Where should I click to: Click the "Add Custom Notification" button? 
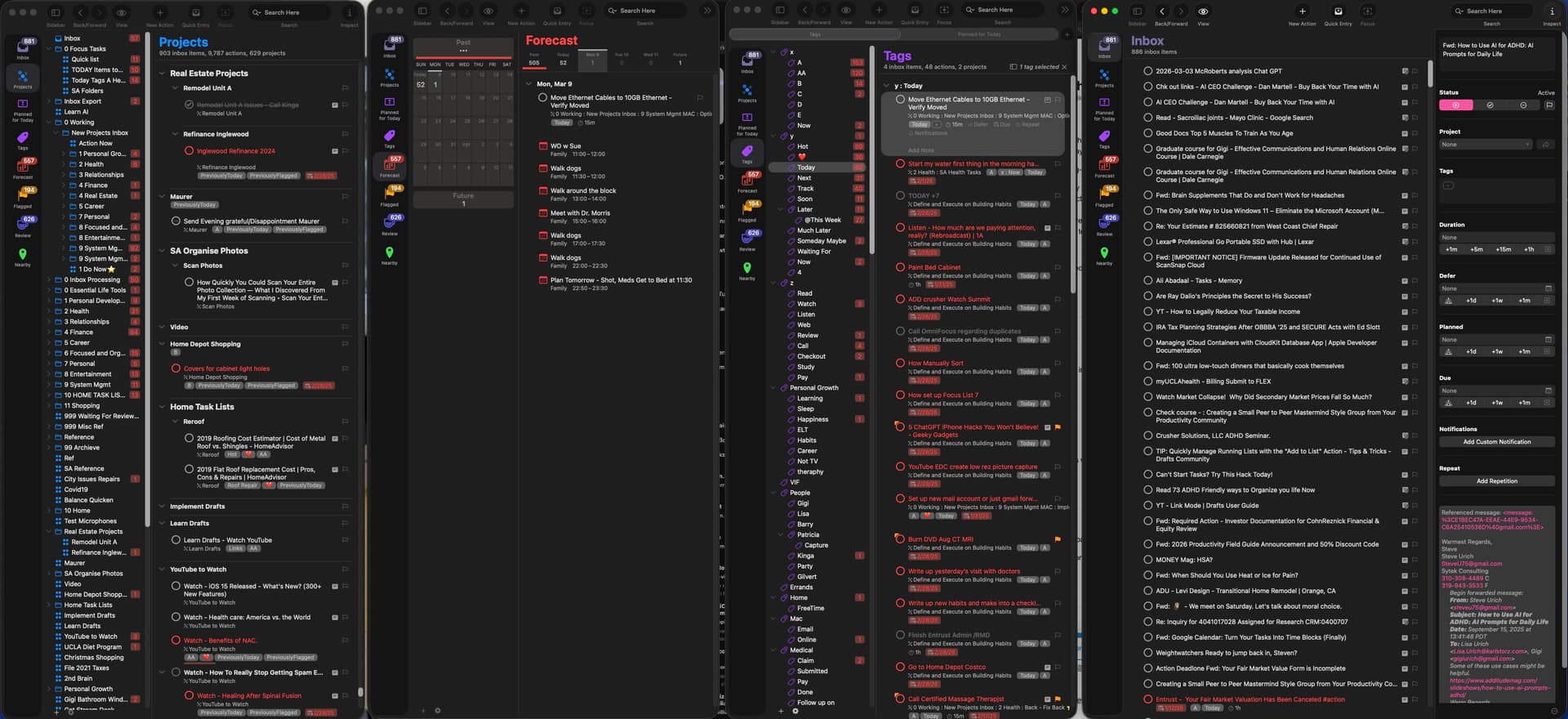tap(1496, 442)
